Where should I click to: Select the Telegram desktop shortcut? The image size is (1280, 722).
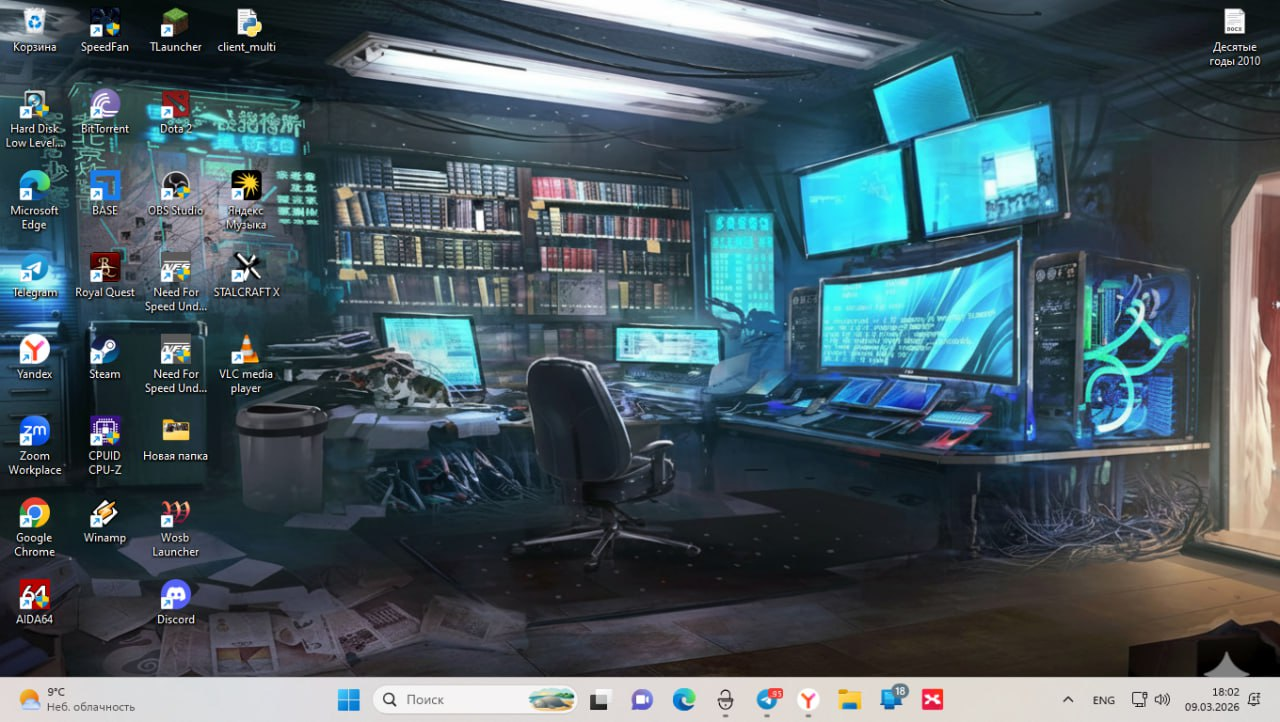pos(34,276)
